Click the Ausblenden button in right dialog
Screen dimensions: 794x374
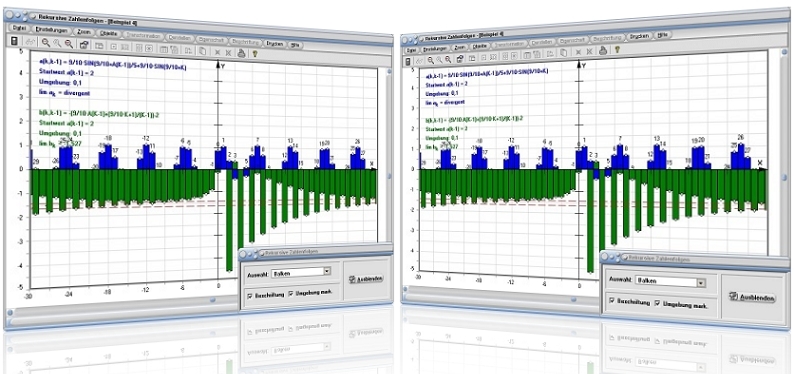[752, 297]
